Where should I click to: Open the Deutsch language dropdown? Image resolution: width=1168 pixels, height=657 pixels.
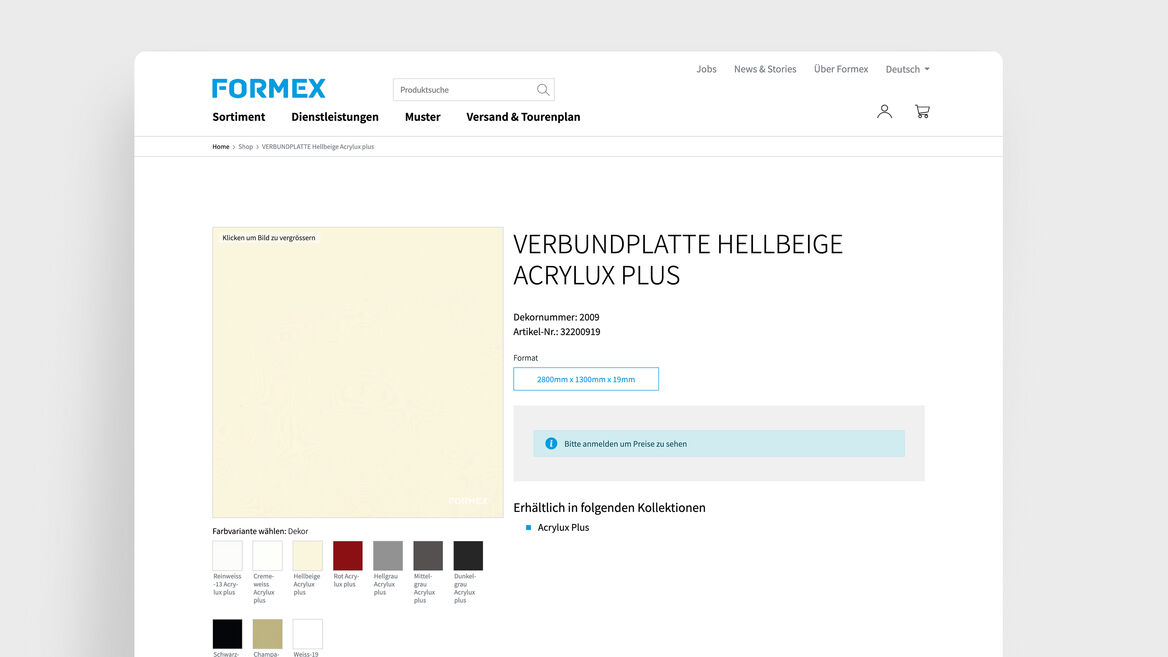pos(907,69)
